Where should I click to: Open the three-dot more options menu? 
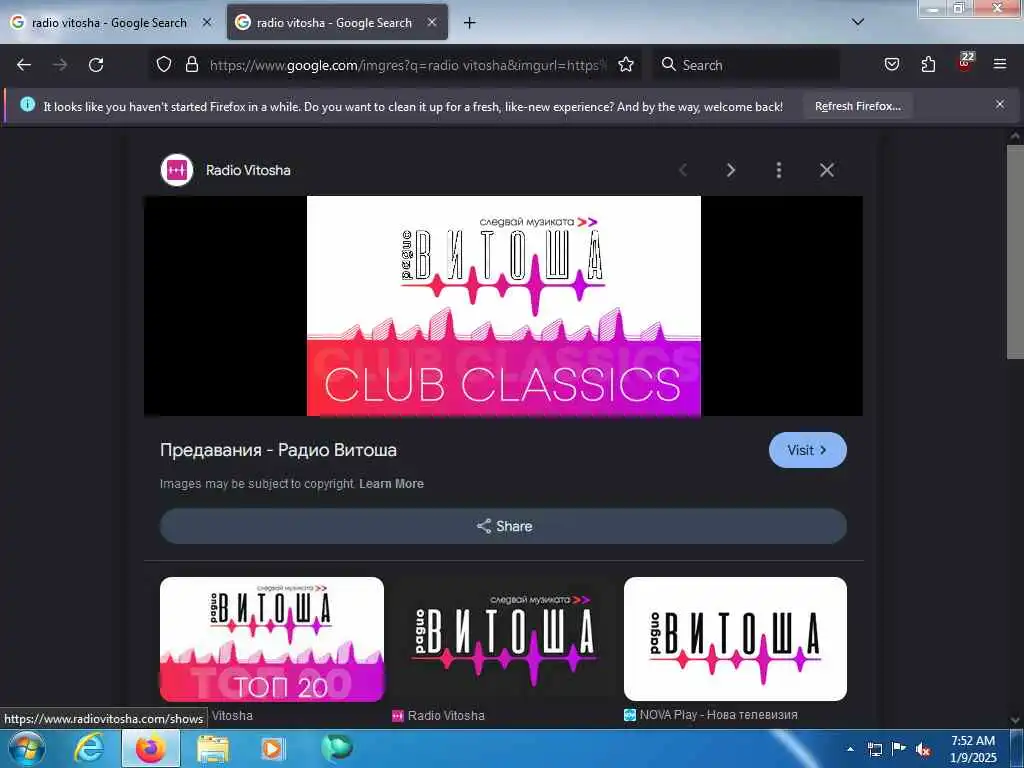778,170
